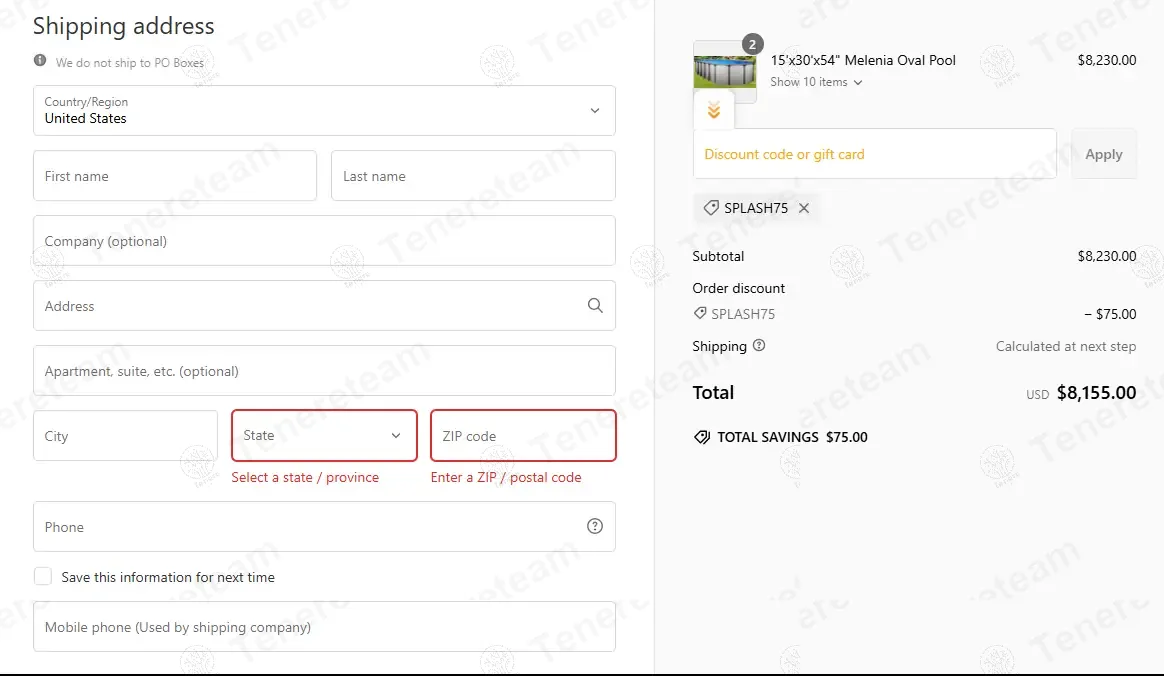
Task: Open the Country/Region dropdown
Action: tap(324, 110)
